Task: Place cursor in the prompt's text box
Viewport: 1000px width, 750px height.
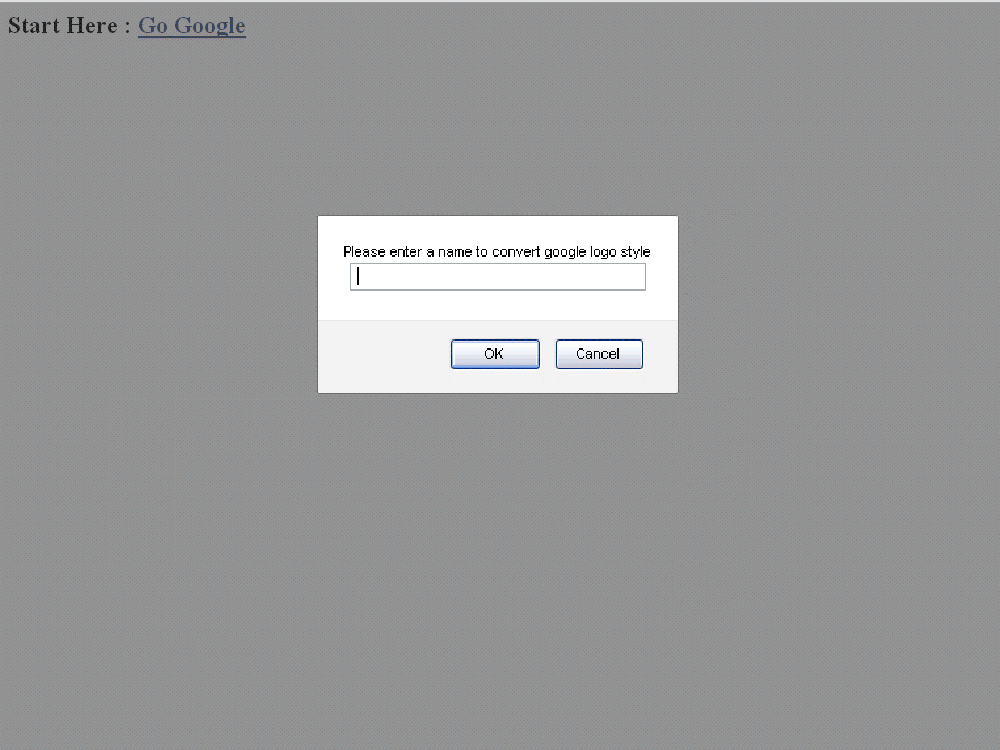Action: click(x=497, y=277)
